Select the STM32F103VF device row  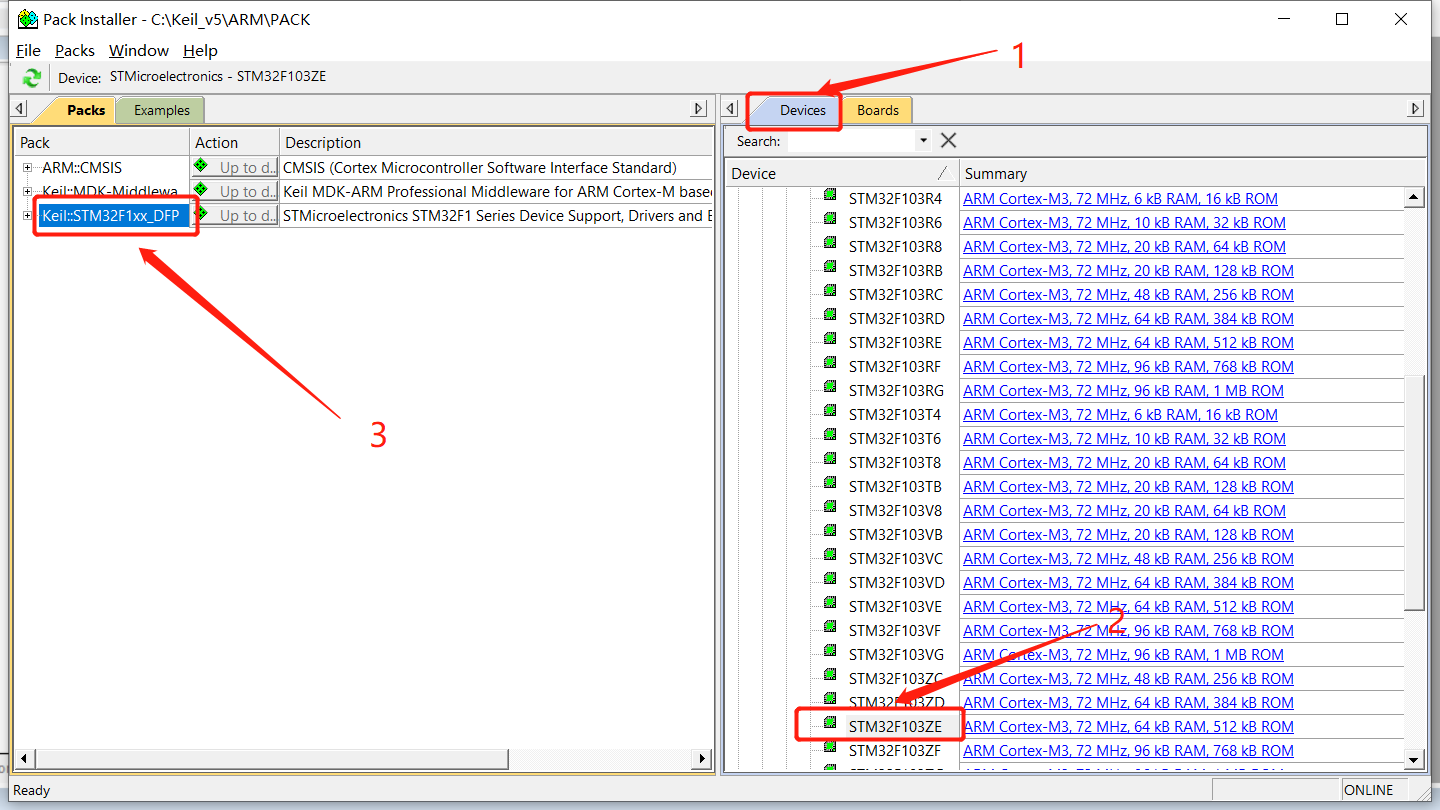(895, 631)
